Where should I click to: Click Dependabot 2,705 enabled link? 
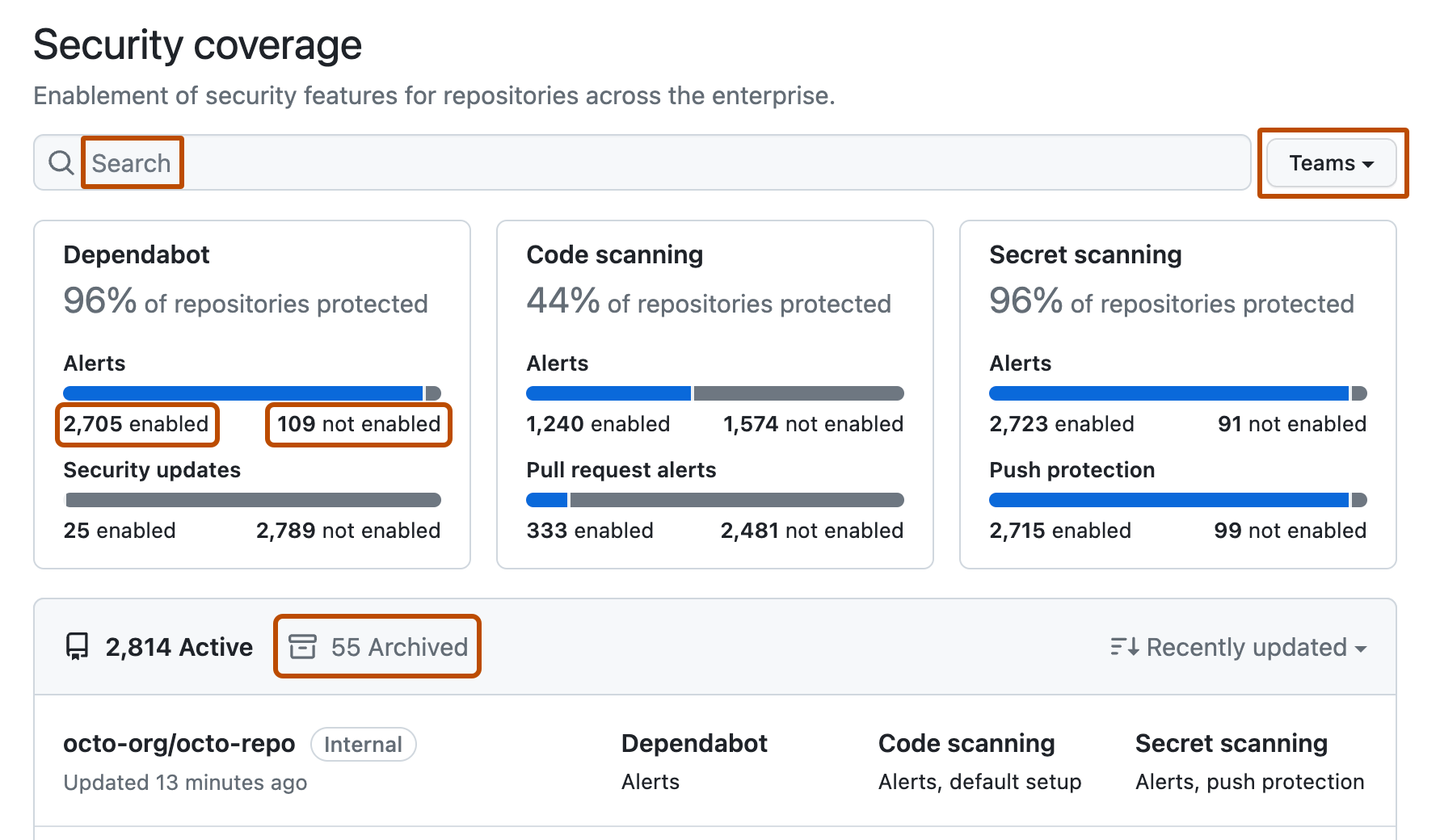137,424
